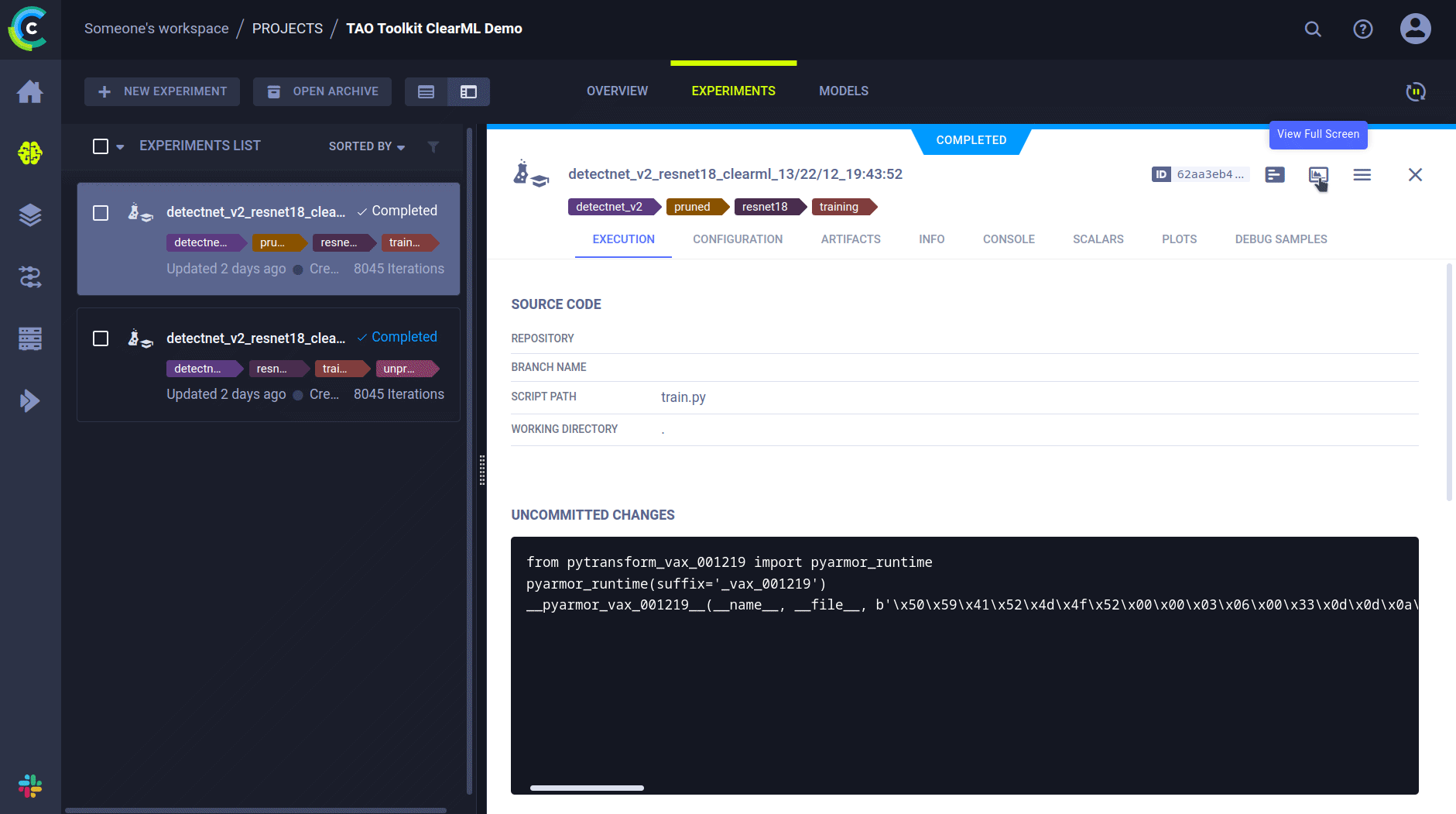Click the OPEN ARCHIVE button
Screen dimensions: 1456x814
pyautogui.click(x=322, y=91)
